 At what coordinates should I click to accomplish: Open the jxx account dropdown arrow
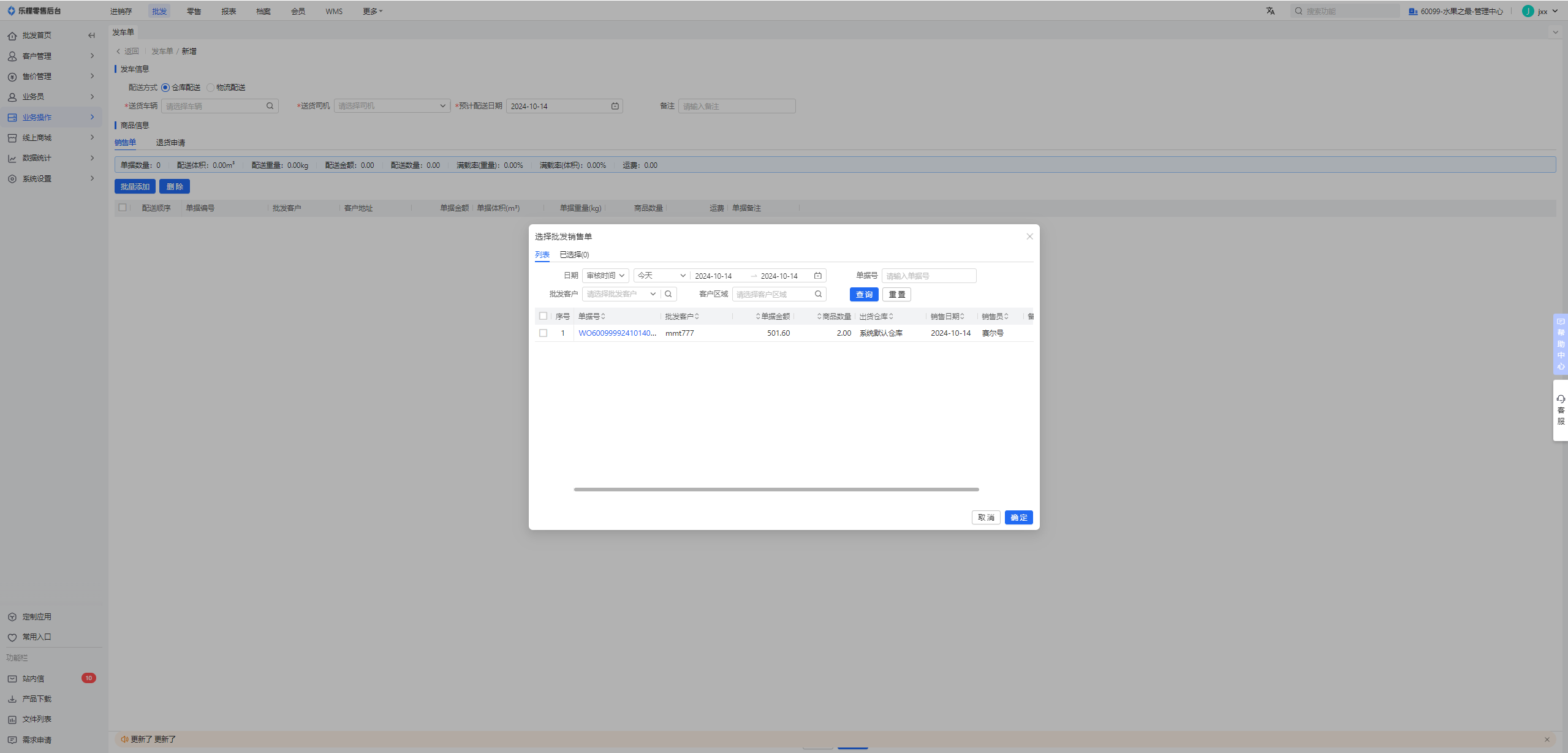pyautogui.click(x=1555, y=11)
